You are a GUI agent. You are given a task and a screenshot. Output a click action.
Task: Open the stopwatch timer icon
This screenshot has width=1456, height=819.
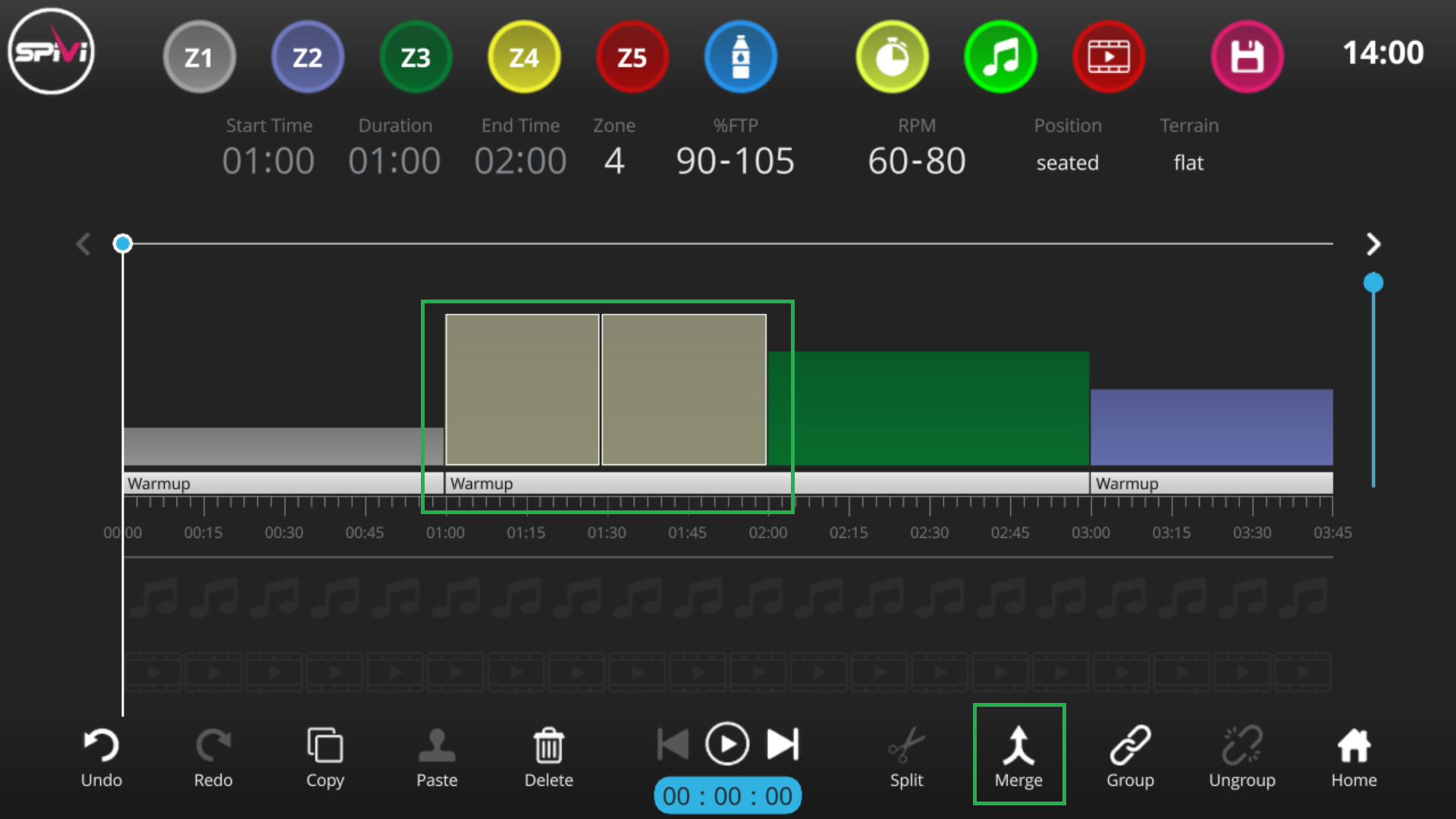click(892, 57)
